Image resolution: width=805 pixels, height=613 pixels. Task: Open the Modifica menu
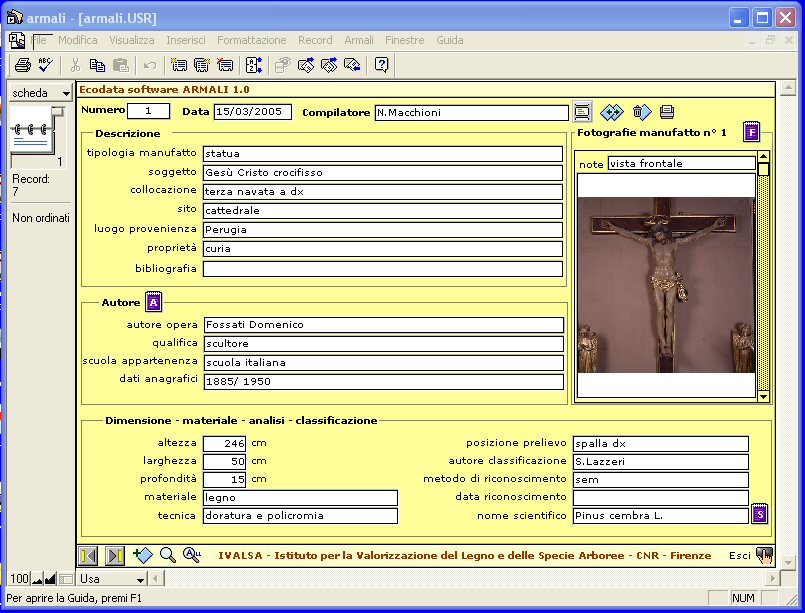pyautogui.click(x=78, y=40)
